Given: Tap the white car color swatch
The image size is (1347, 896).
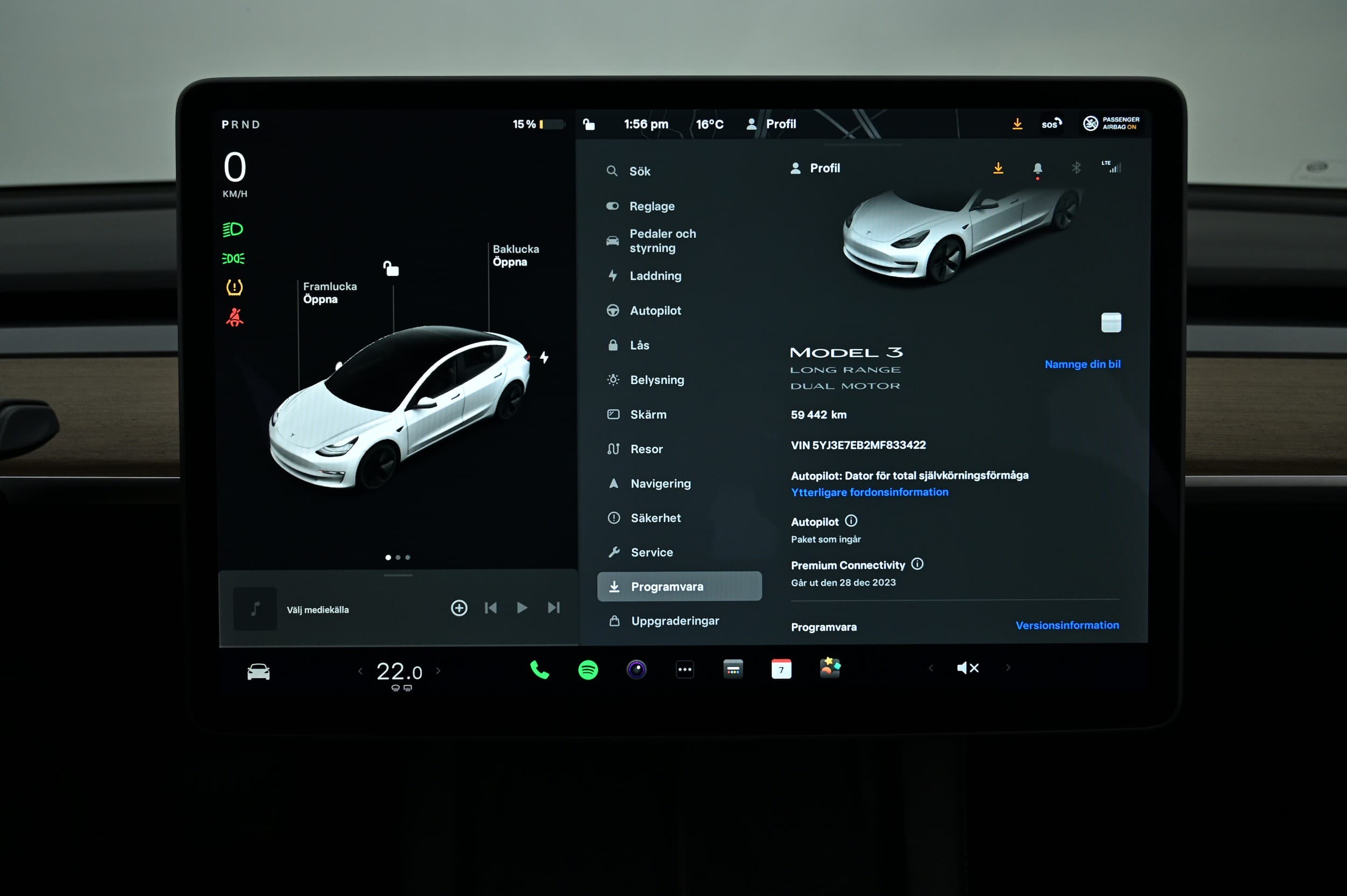Looking at the screenshot, I should coord(1111,322).
